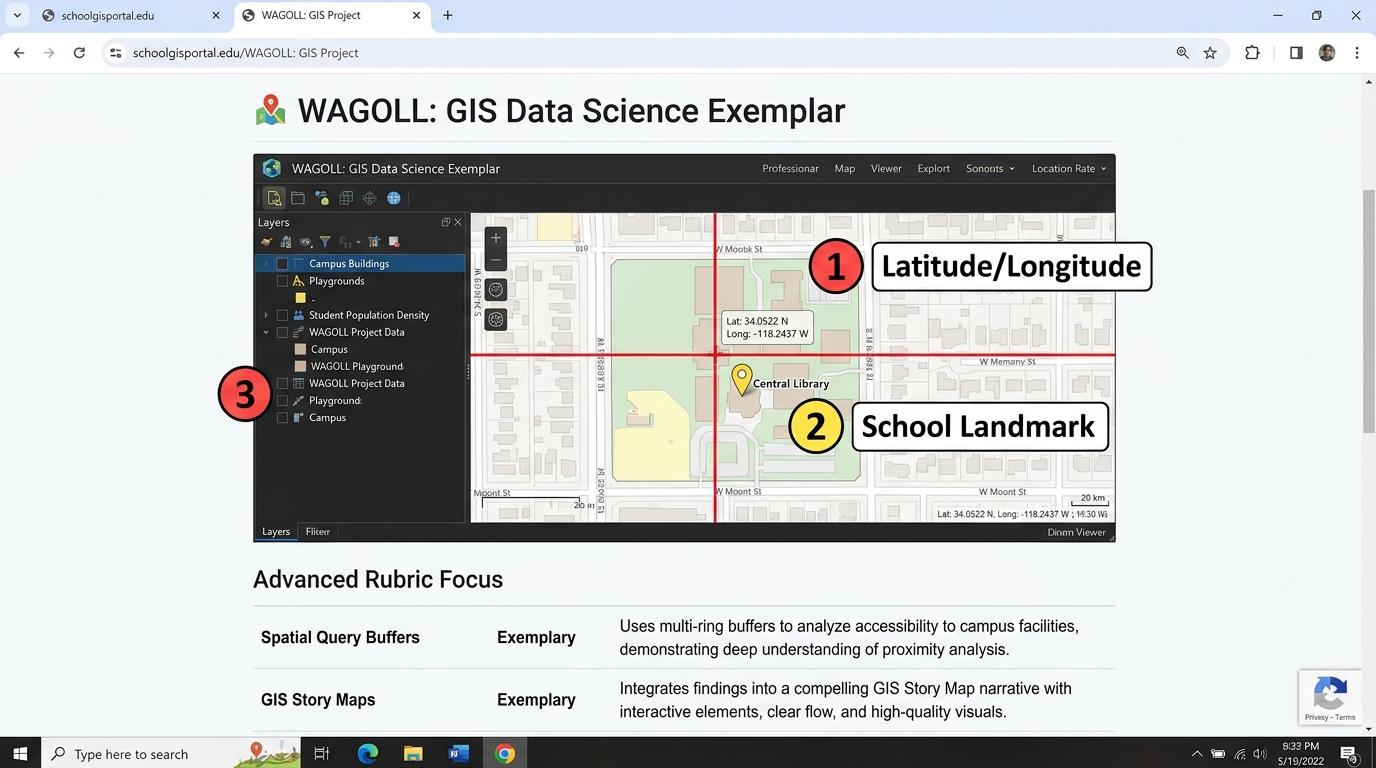
Task: Expand the Student Population Density layer
Action: (266, 315)
